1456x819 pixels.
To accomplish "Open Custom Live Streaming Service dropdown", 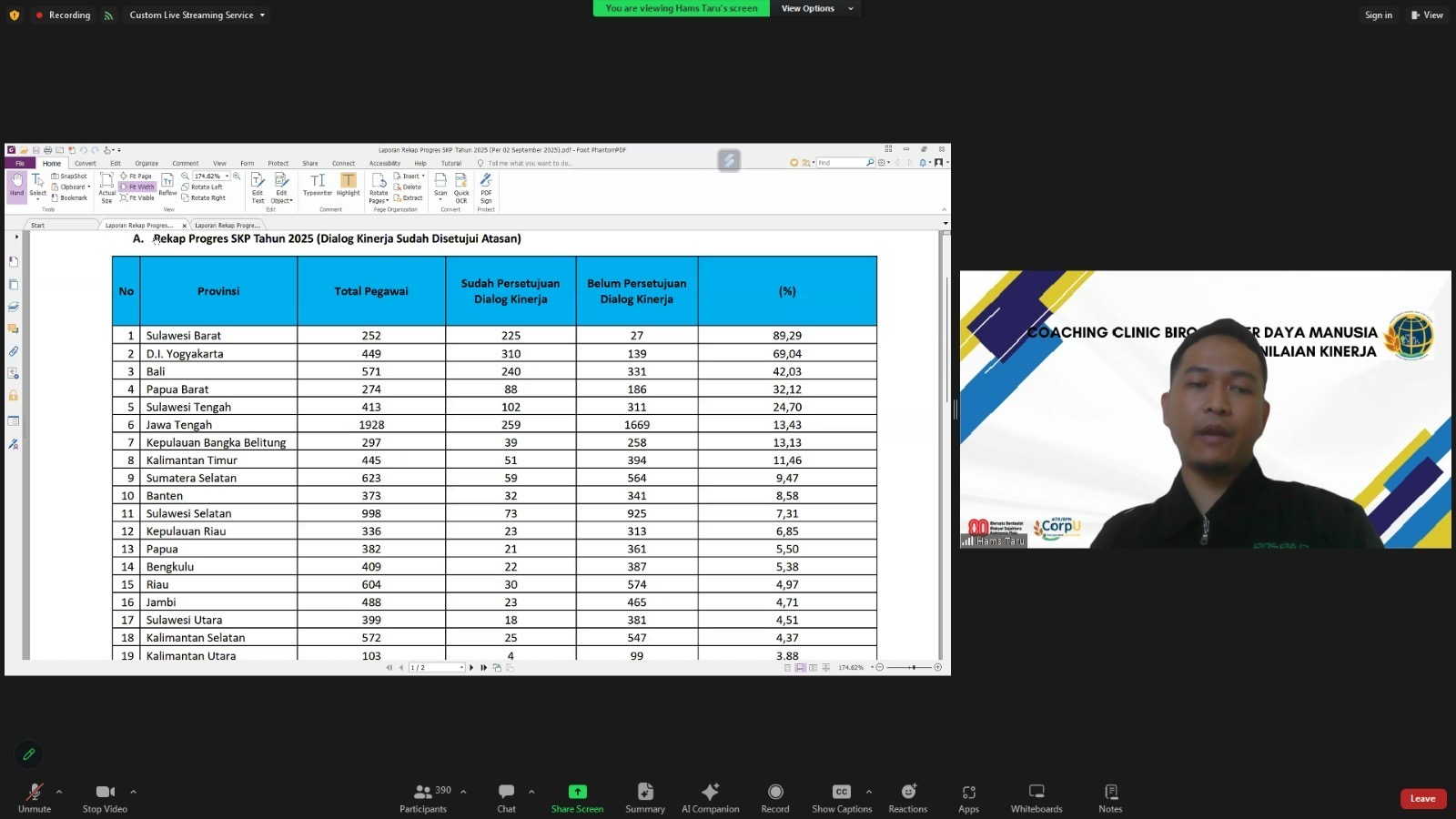I will (197, 15).
